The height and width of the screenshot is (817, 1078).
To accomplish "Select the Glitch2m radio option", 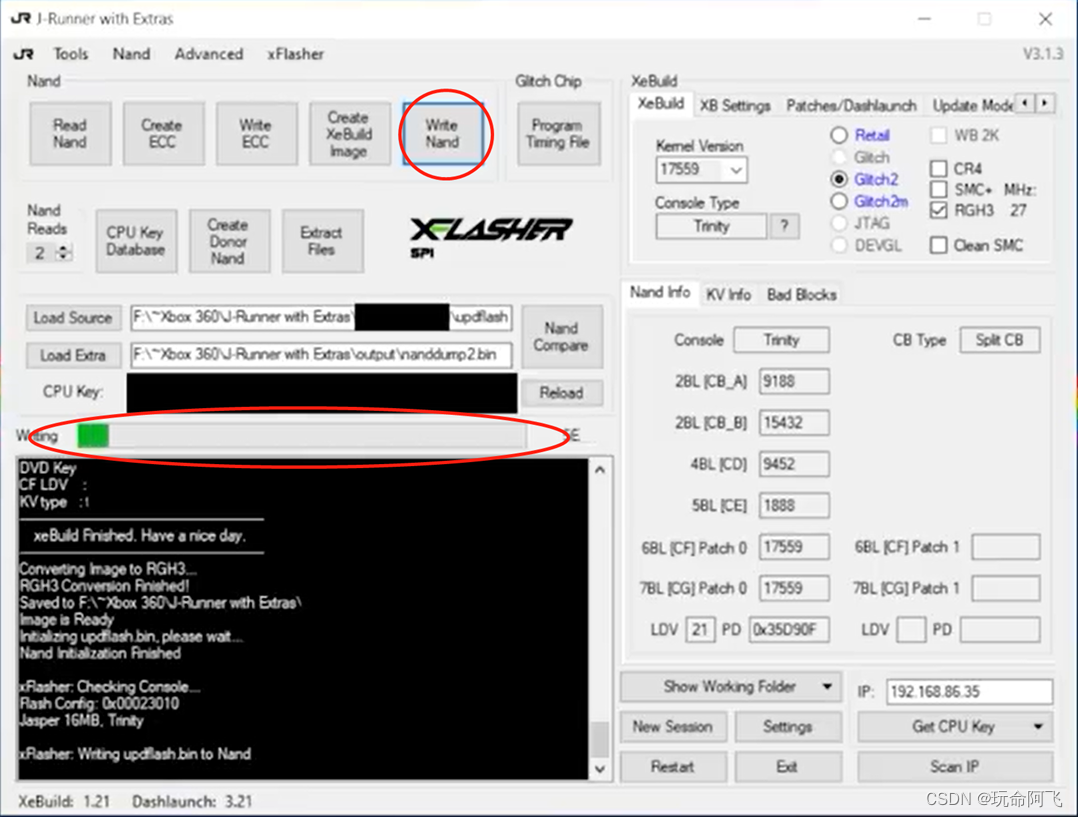I will click(x=839, y=201).
